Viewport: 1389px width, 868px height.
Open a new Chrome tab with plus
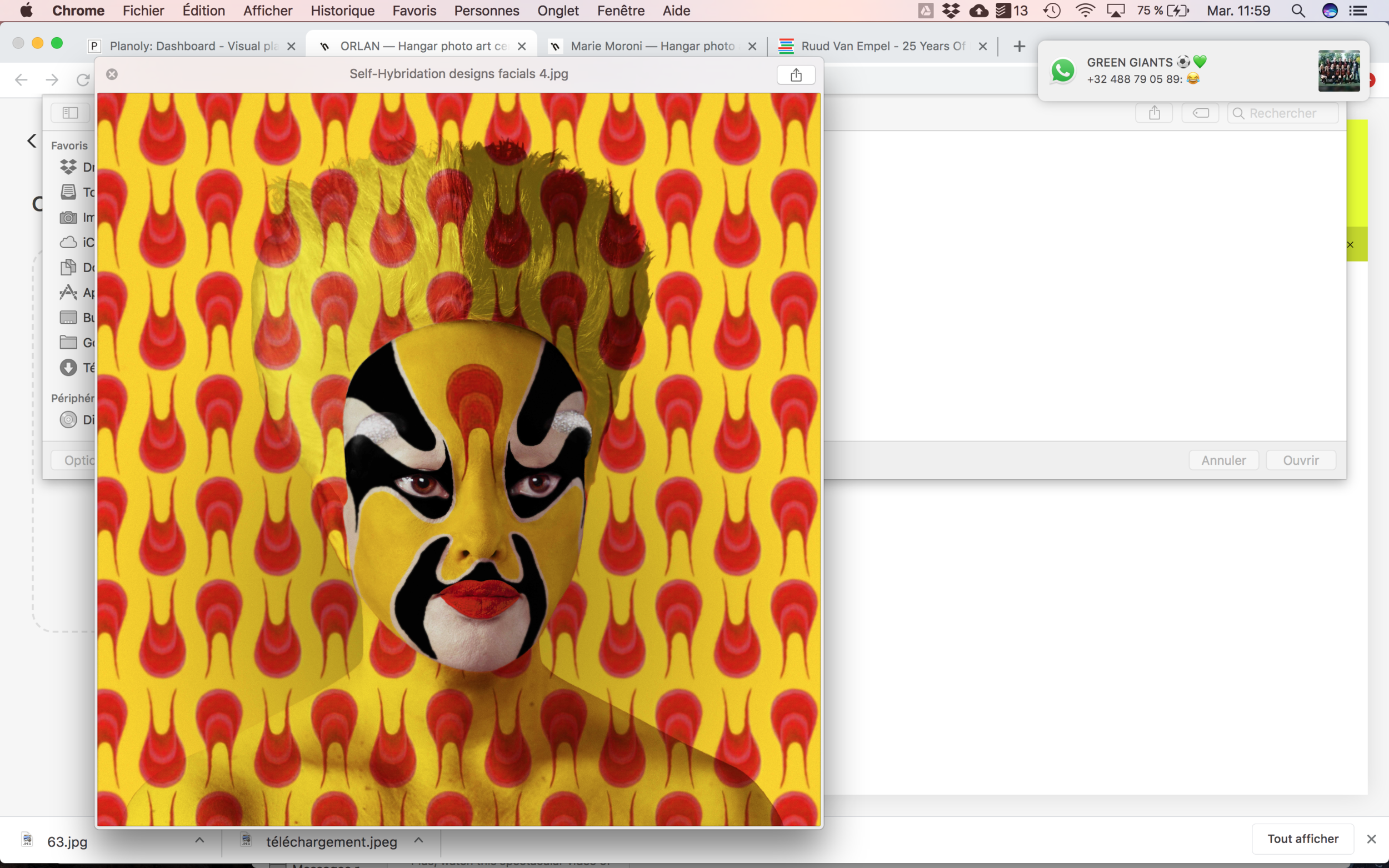pos(1018,46)
